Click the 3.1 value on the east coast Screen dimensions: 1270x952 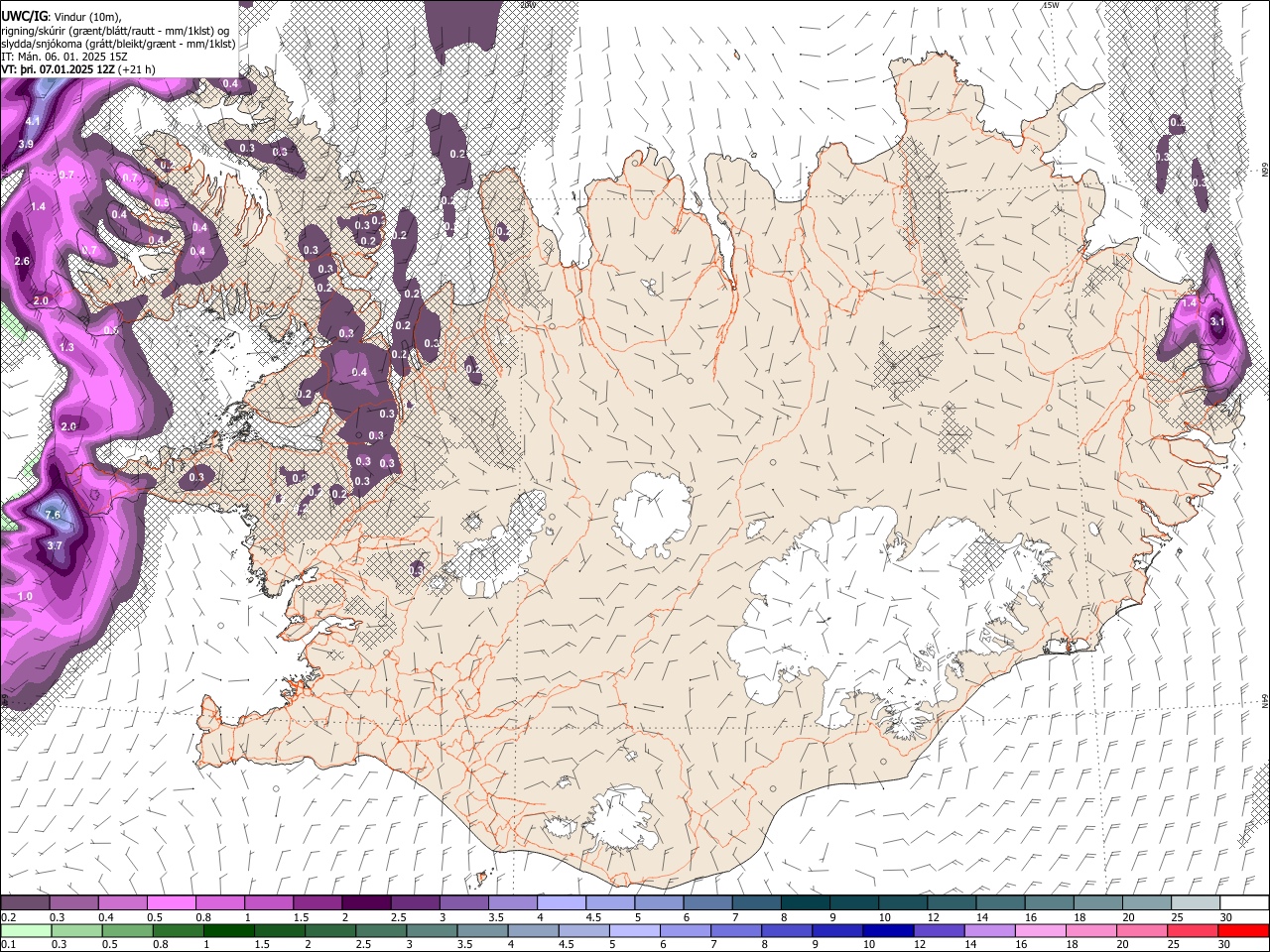[x=1219, y=321]
